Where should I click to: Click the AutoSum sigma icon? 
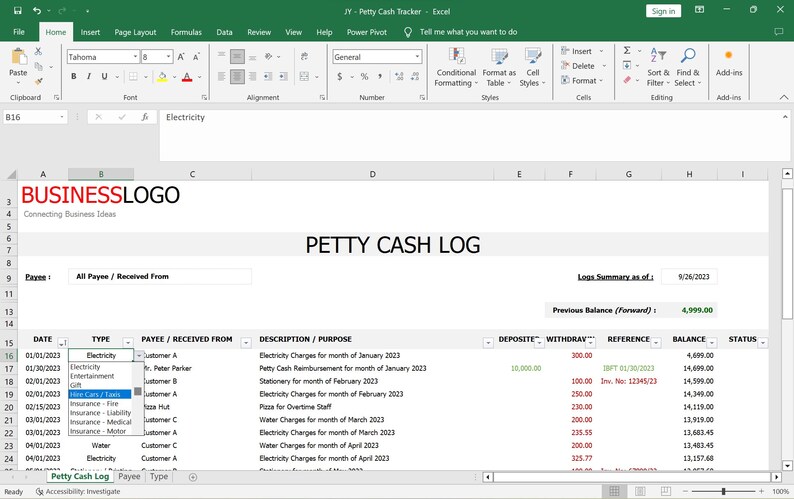(627, 51)
